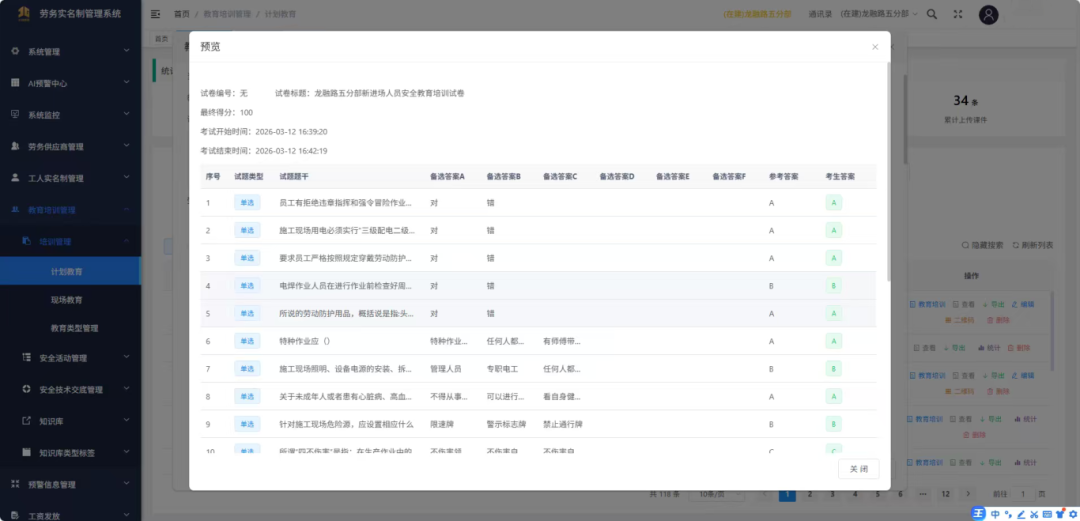Toggle fullscreen using the expand icon
The width and height of the screenshot is (1080, 521).
pos(958,15)
